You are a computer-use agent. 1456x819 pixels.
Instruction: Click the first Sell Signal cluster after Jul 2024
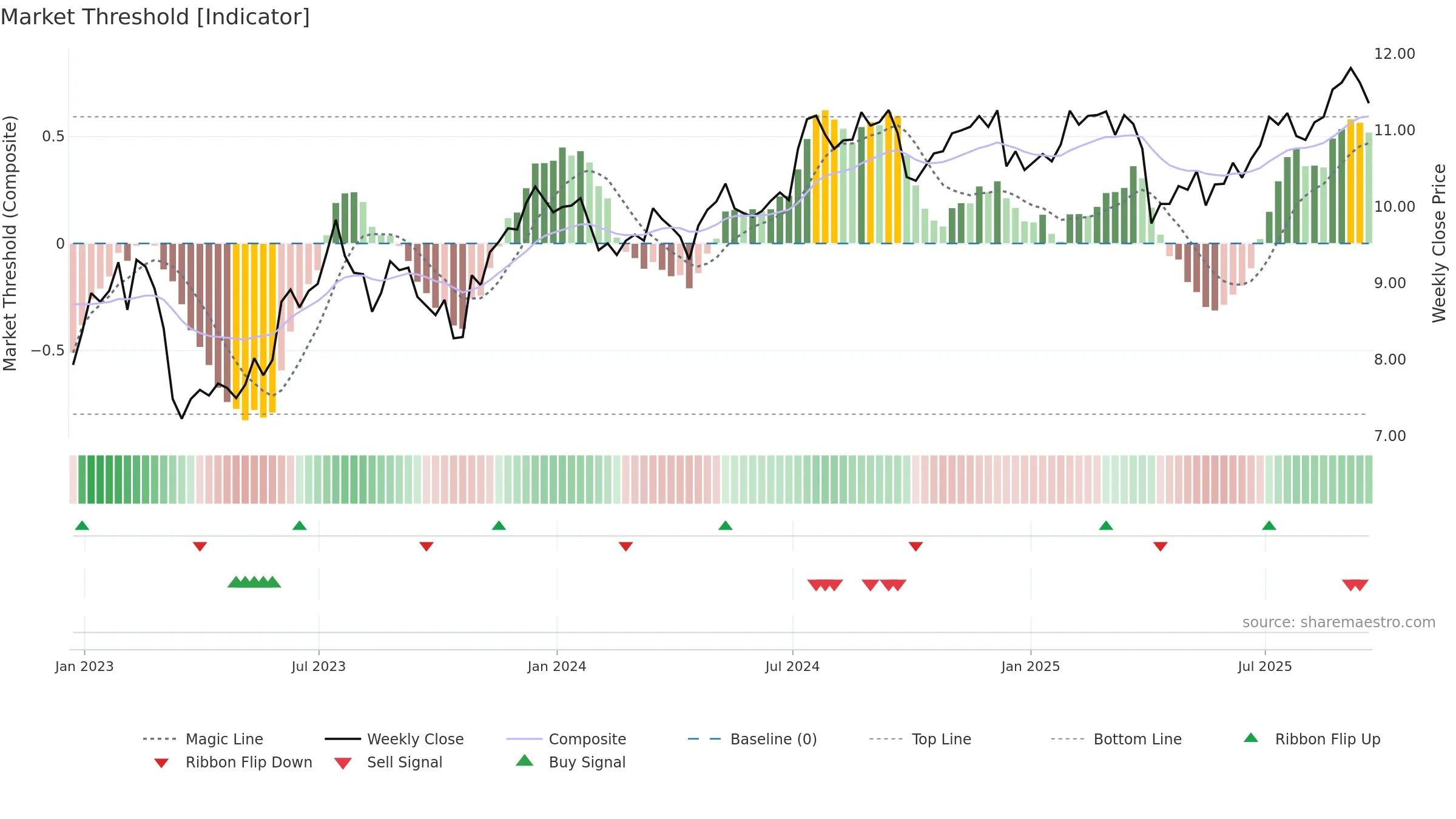click(x=825, y=585)
